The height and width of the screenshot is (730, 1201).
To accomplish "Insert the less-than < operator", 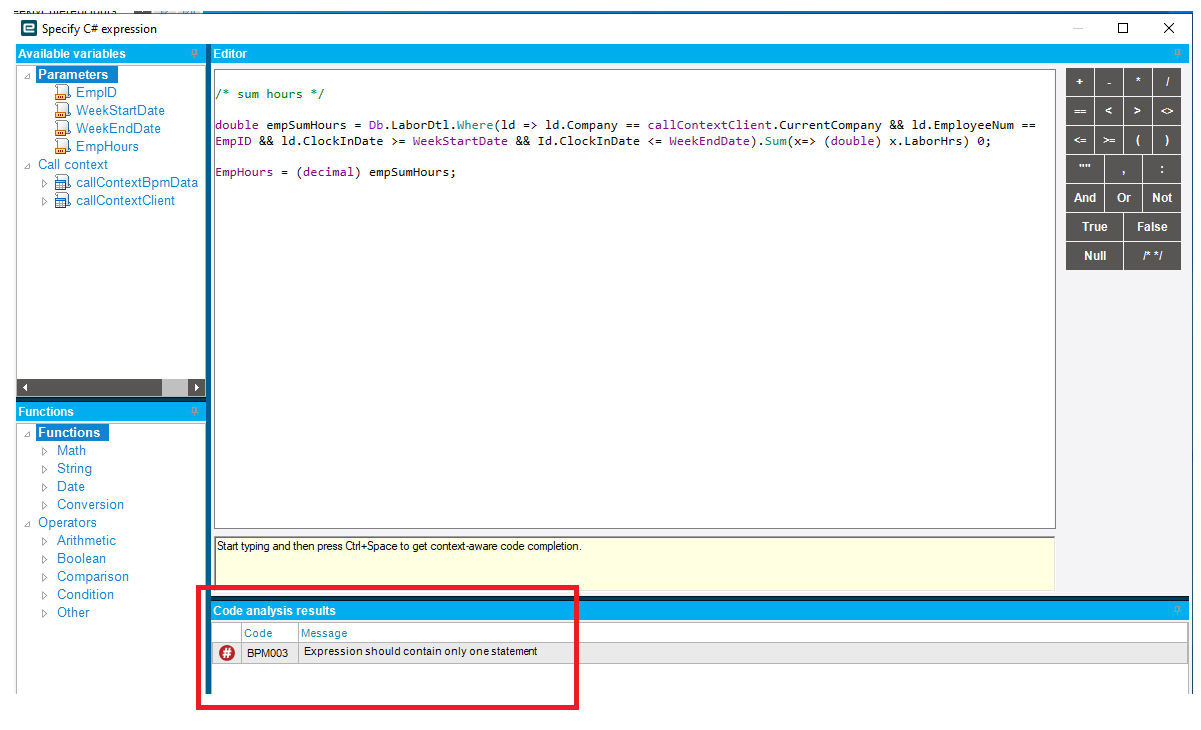I will tap(1109, 111).
